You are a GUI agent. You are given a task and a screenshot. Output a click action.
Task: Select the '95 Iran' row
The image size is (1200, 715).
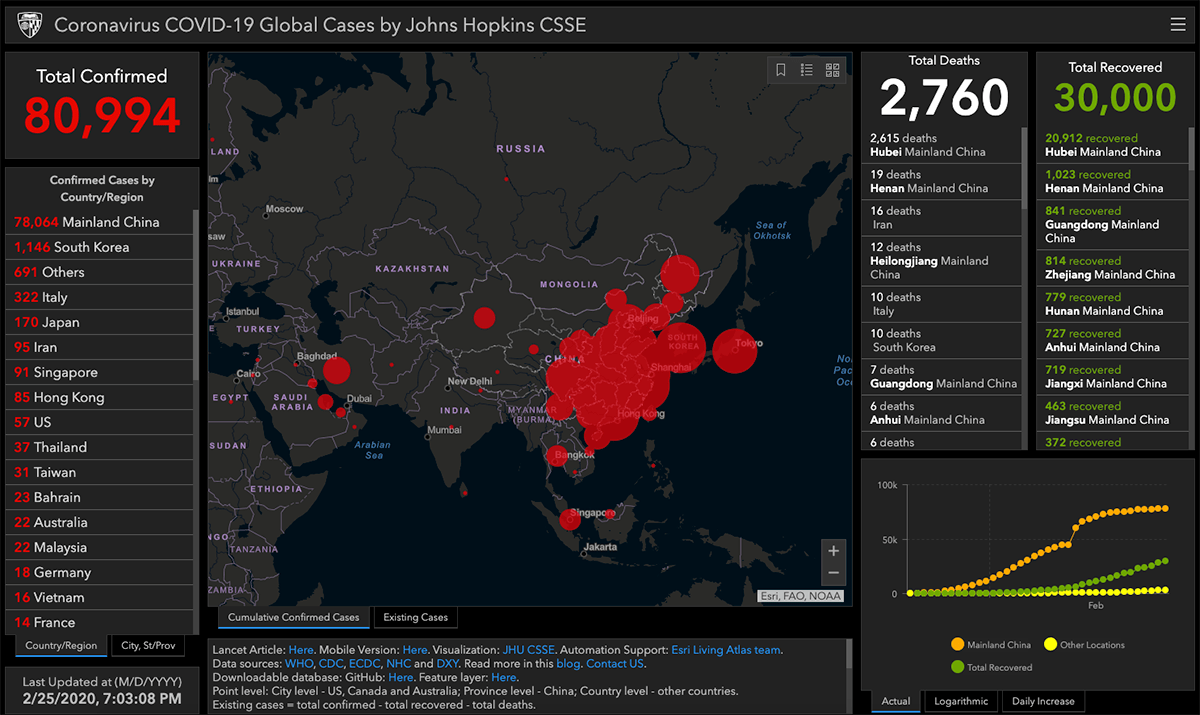[100, 347]
